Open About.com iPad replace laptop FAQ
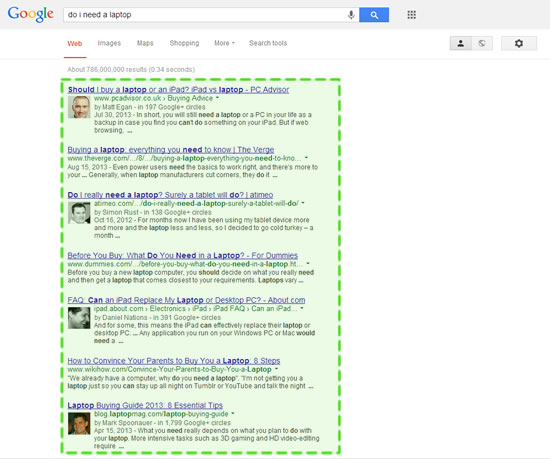Viewport: 550px width, 459px height. pos(186,300)
